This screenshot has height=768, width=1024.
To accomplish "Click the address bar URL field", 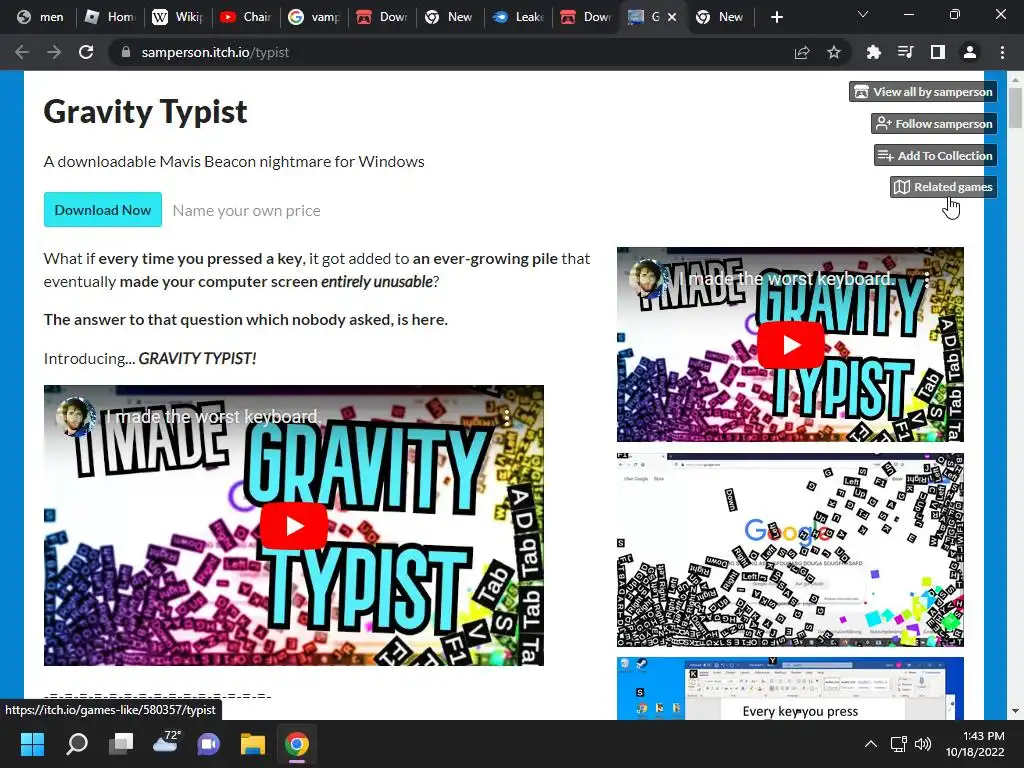I will tap(451, 52).
